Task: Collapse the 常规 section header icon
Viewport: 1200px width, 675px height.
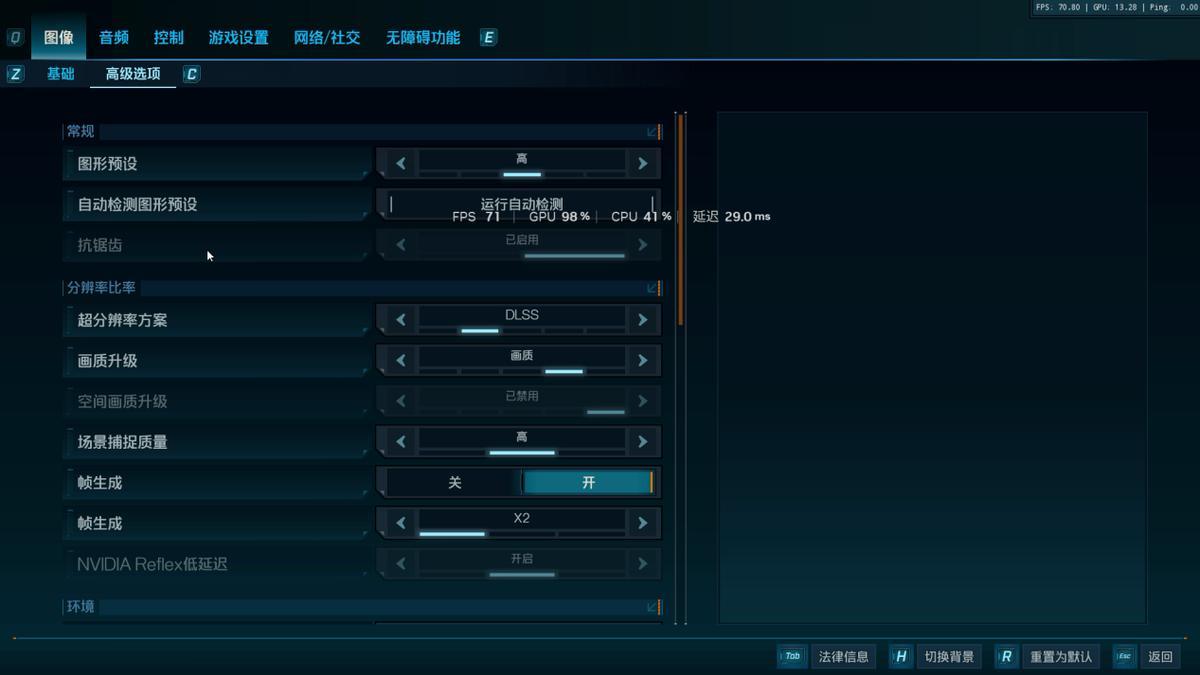Action: 653,132
